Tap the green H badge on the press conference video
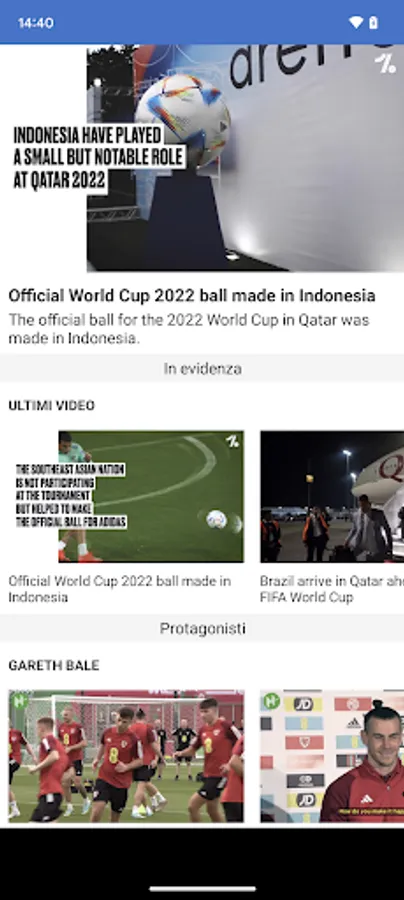This screenshot has width=404, height=900. 271,701
